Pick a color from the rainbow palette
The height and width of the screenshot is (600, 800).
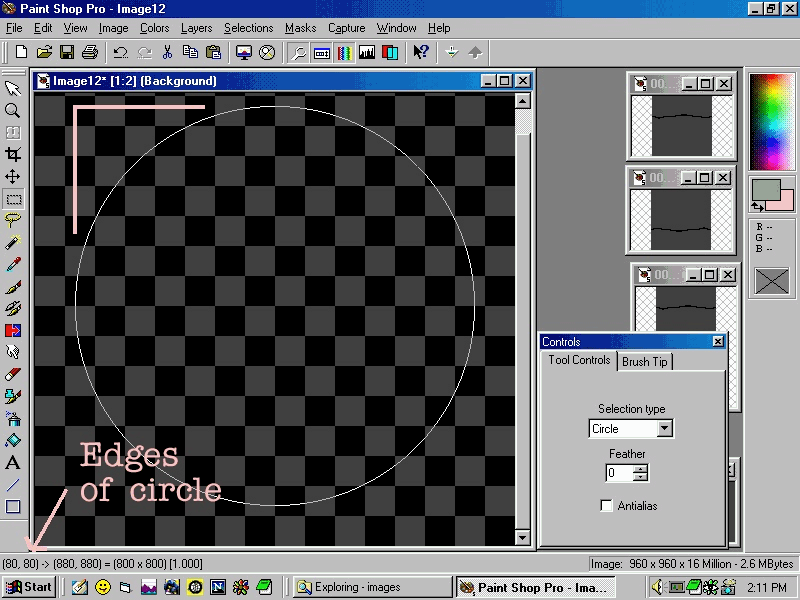771,120
